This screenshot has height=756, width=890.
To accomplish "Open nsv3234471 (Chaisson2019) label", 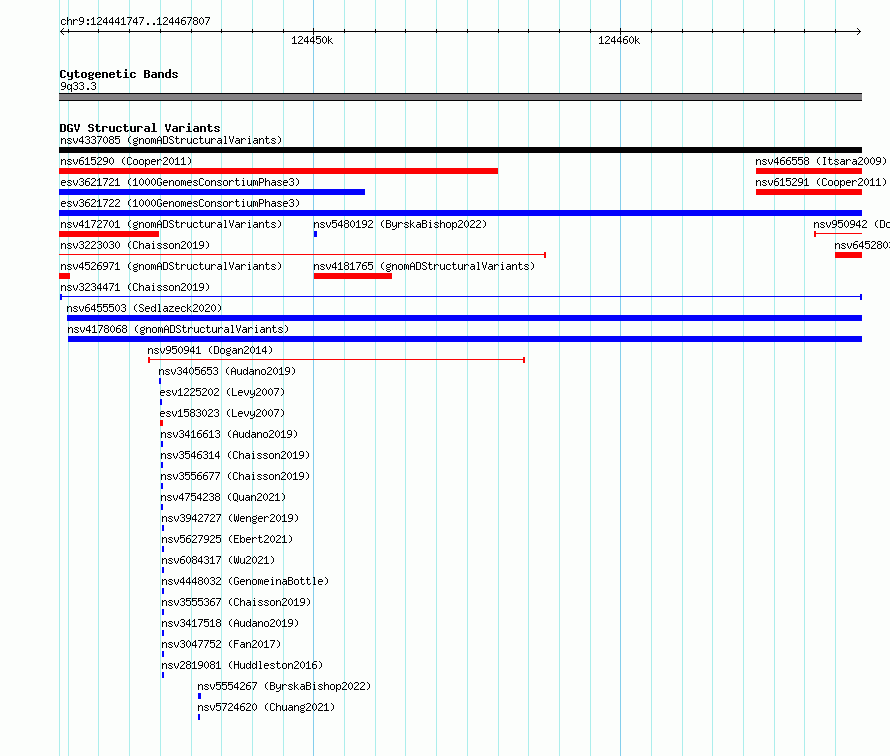I will (x=135, y=287).
